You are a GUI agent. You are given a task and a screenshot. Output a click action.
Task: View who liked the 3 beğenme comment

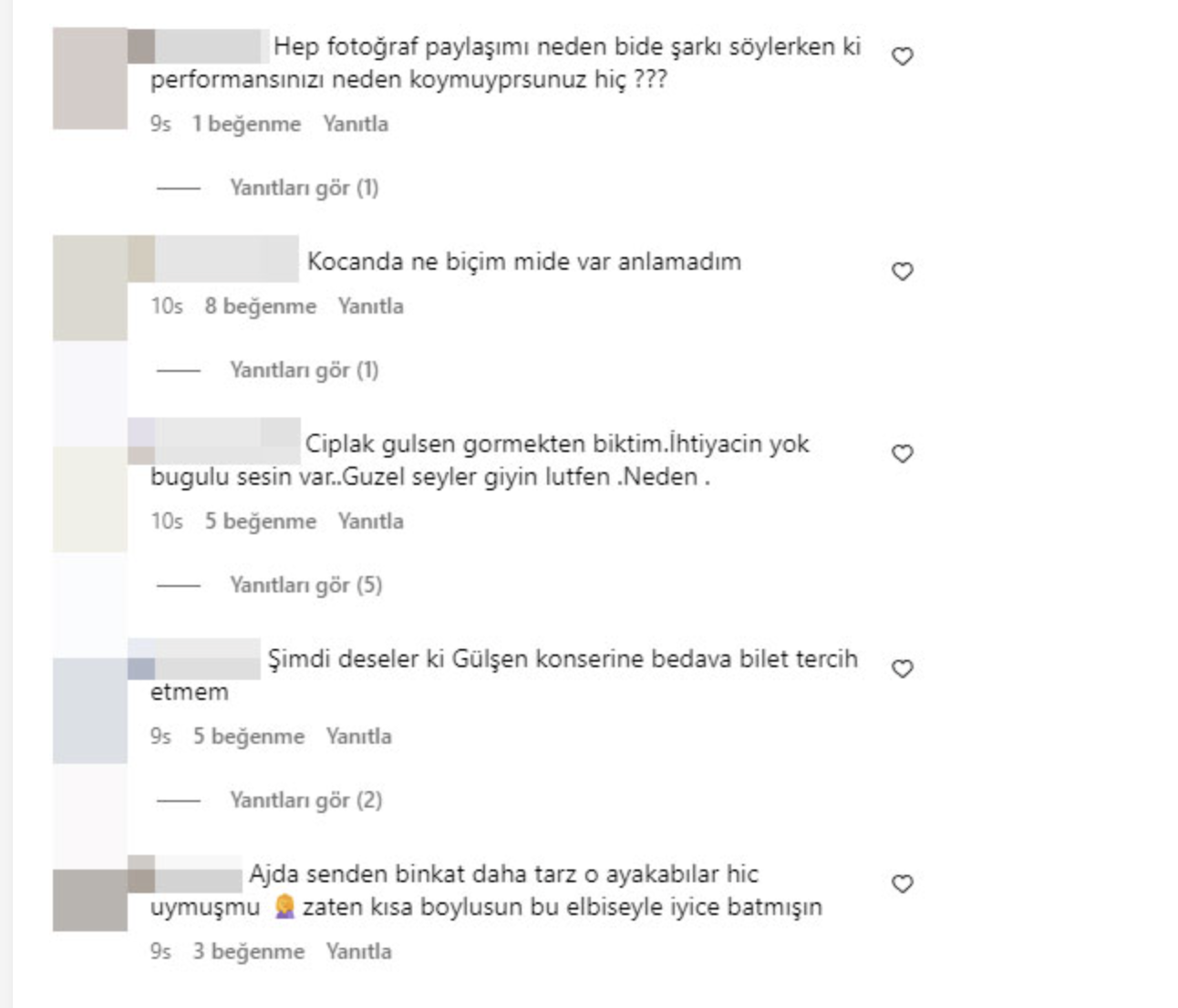[248, 951]
